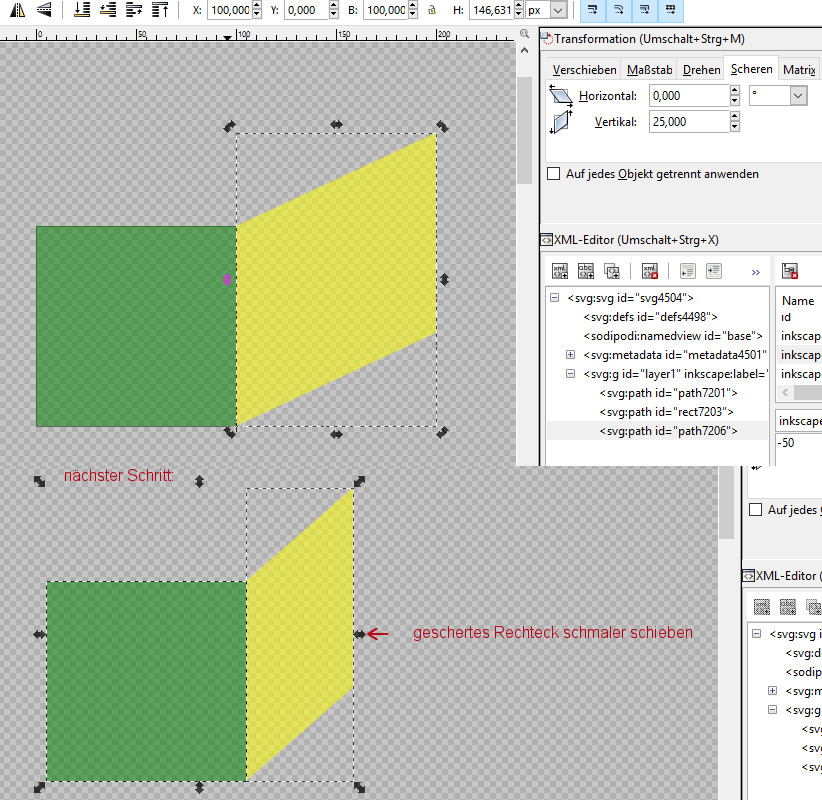Select the svg:path path7201 node
Image resolution: width=822 pixels, height=800 pixels.
[668, 393]
